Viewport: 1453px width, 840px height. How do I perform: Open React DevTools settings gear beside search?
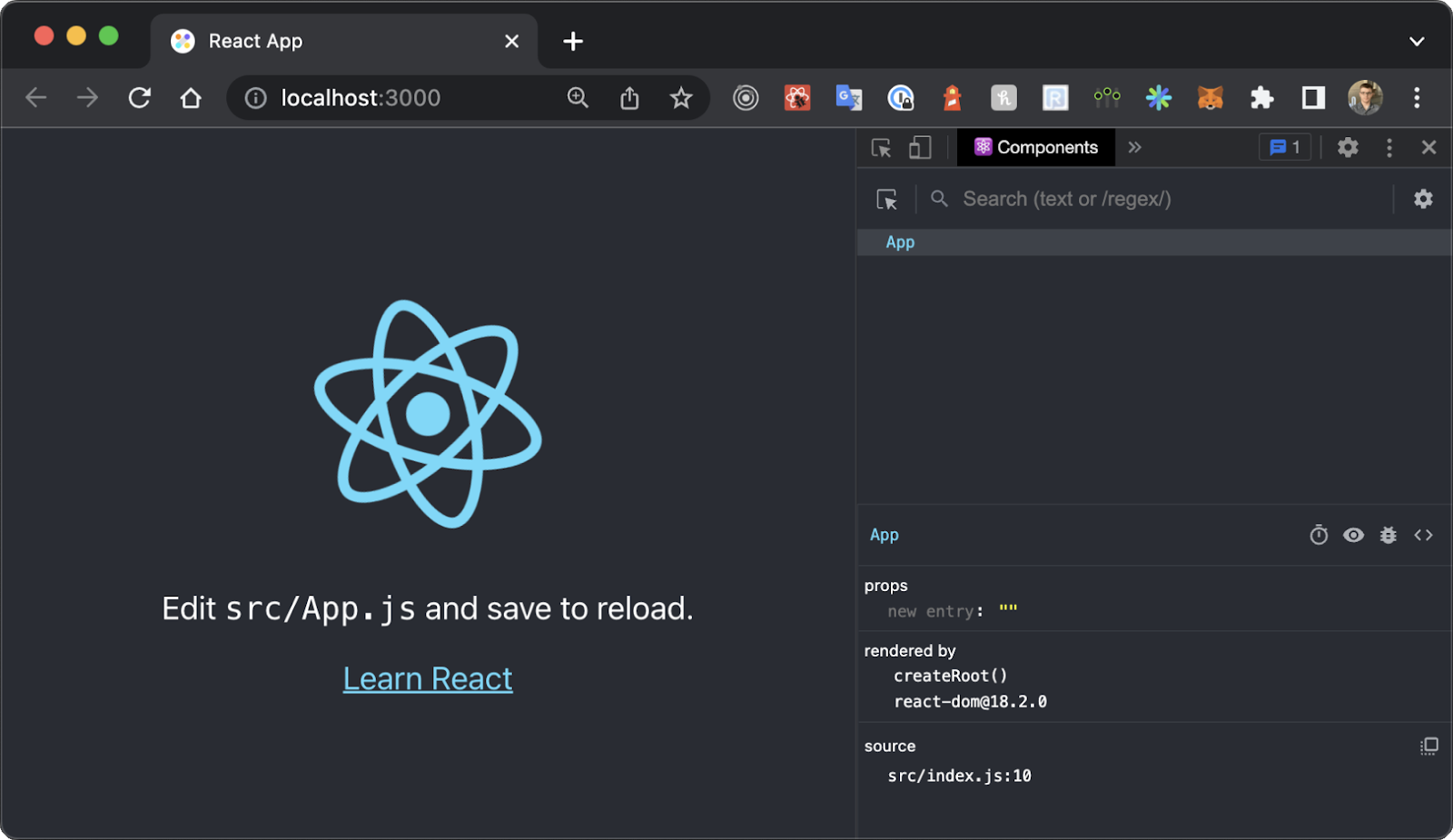click(1423, 200)
